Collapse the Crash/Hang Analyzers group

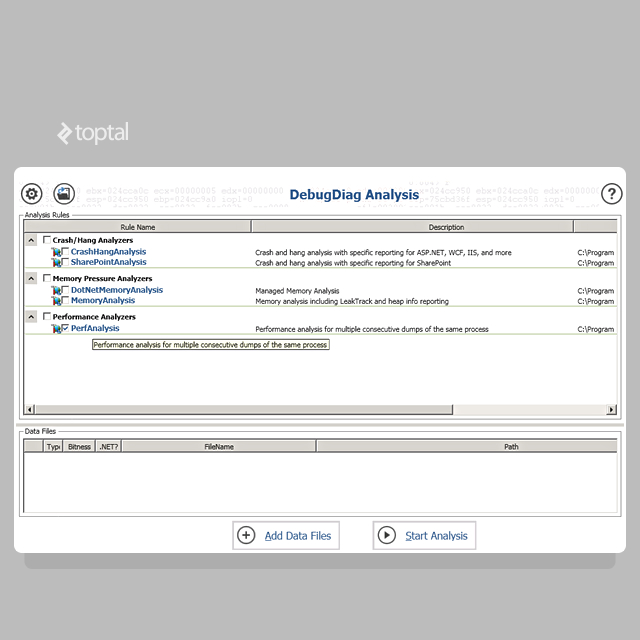coord(31,240)
